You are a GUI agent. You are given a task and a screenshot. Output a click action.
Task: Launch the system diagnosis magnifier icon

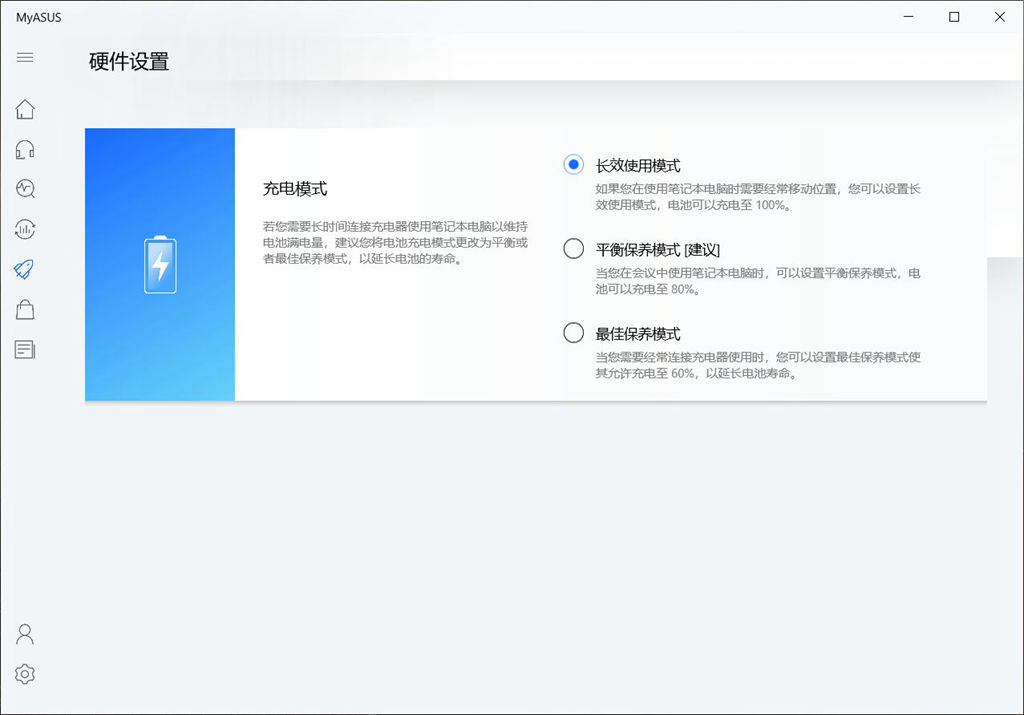25,189
